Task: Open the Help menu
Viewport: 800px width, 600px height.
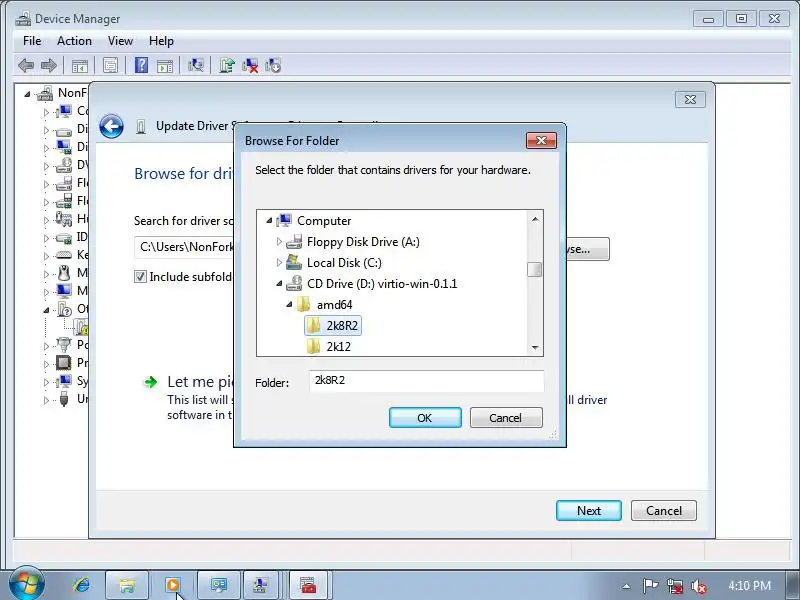Action: pyautogui.click(x=161, y=41)
